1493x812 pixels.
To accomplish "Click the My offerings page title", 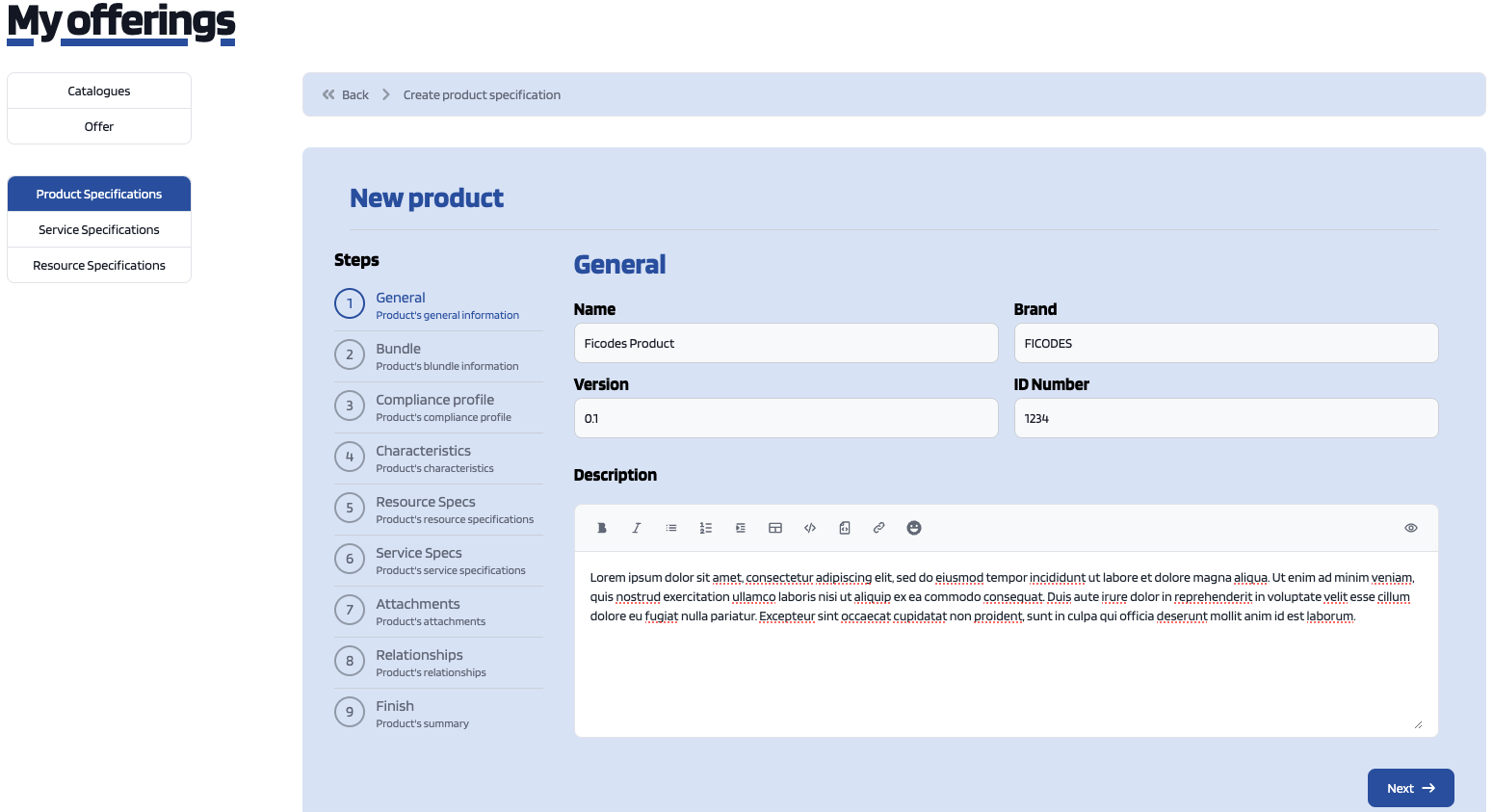I will [x=121, y=22].
